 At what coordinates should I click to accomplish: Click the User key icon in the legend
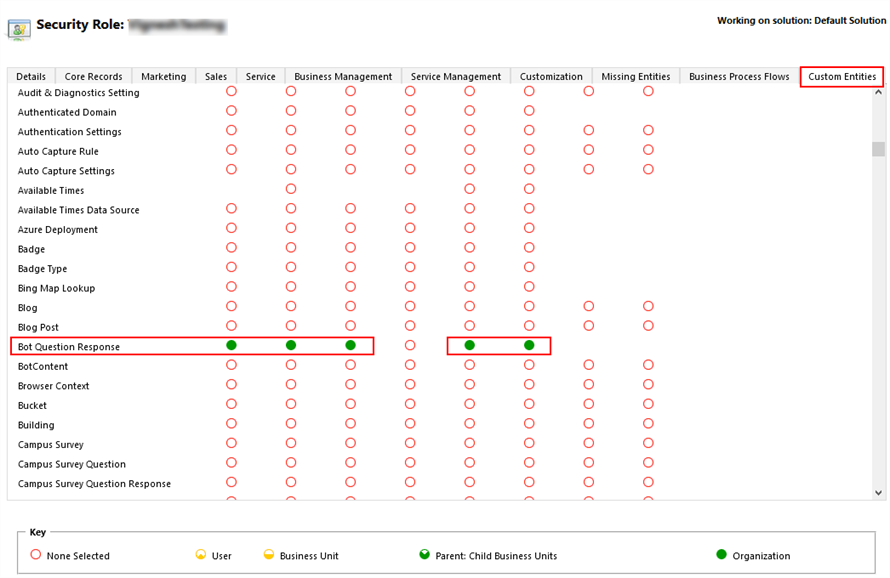point(200,555)
